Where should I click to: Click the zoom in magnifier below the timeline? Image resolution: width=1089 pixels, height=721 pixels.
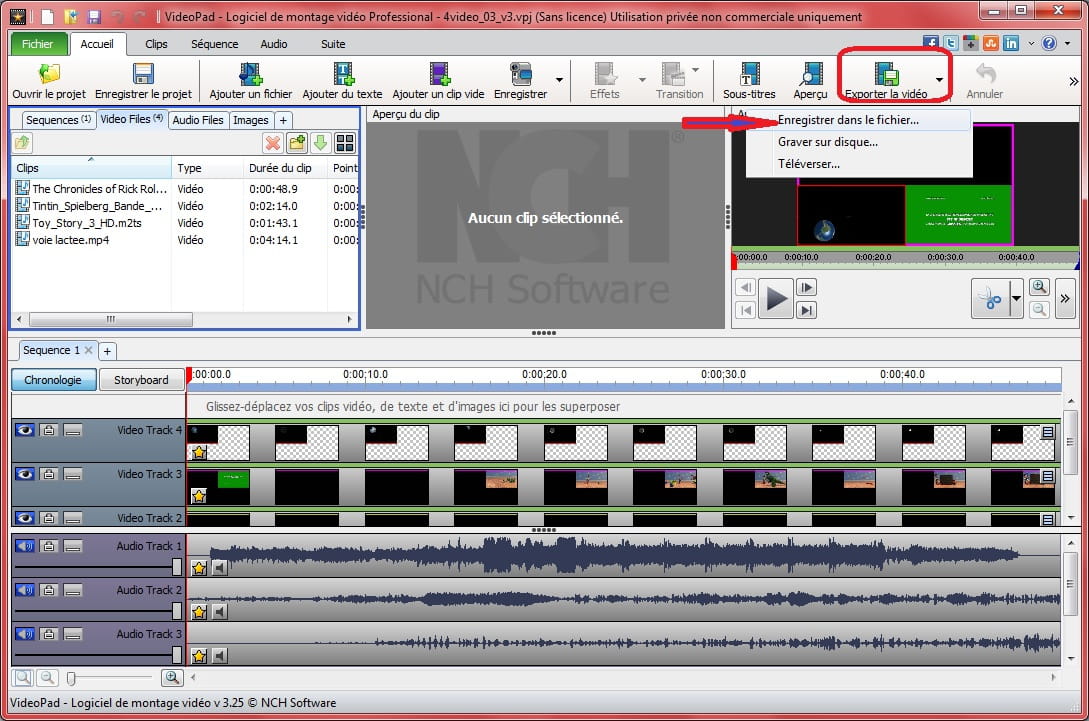(x=172, y=677)
